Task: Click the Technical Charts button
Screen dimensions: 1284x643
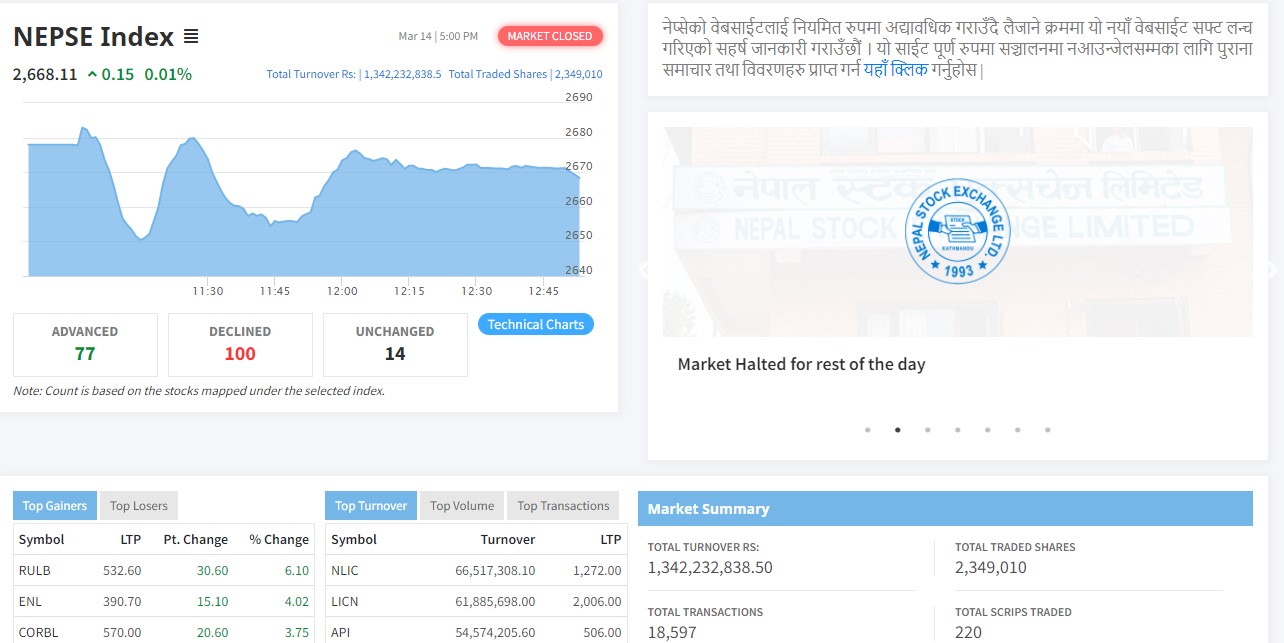Action: click(536, 324)
